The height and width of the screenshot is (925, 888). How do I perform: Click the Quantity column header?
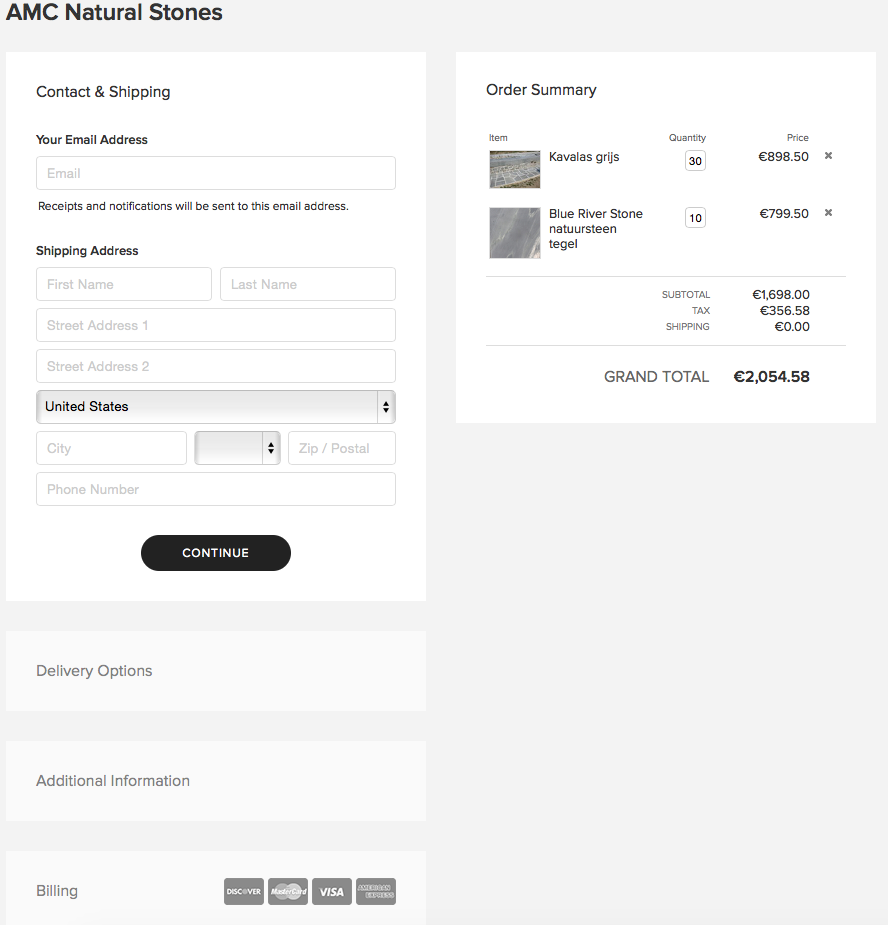click(x=687, y=137)
